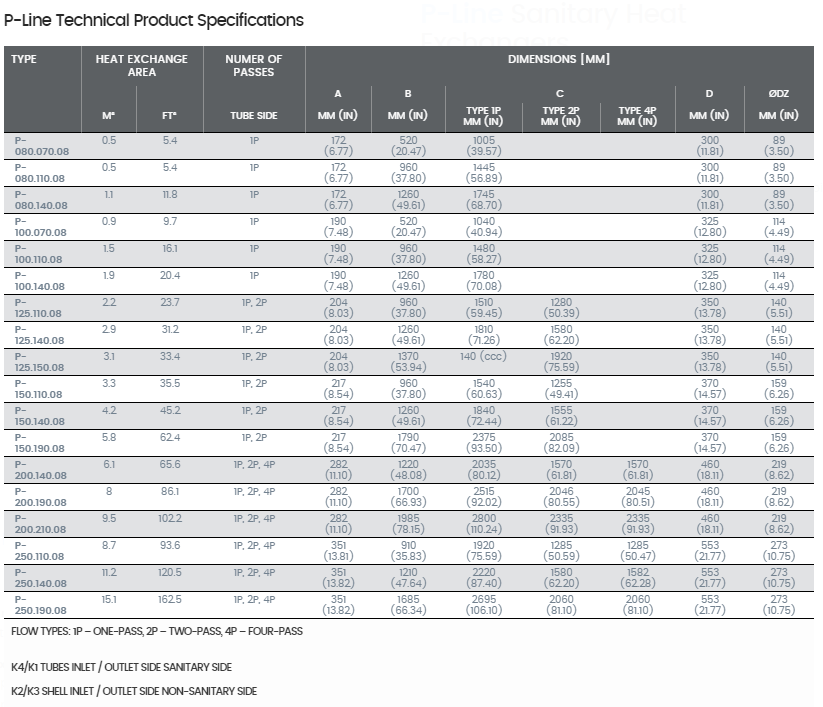Screen dimensions: 823x707
Task: Select the P-250.190.08 row label
Action: (40, 605)
